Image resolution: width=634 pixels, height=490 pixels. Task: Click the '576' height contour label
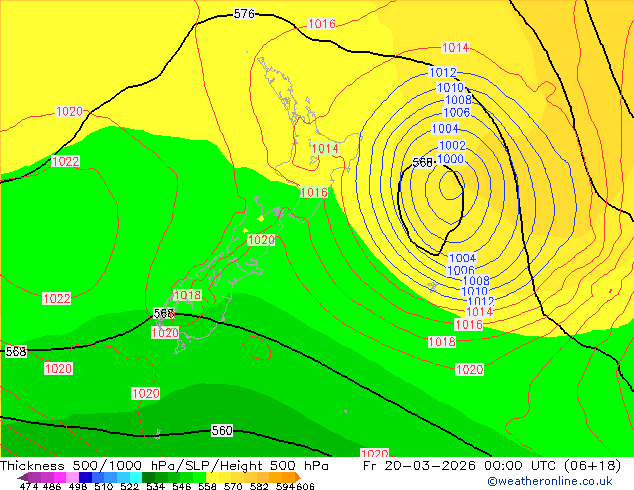coord(244,14)
